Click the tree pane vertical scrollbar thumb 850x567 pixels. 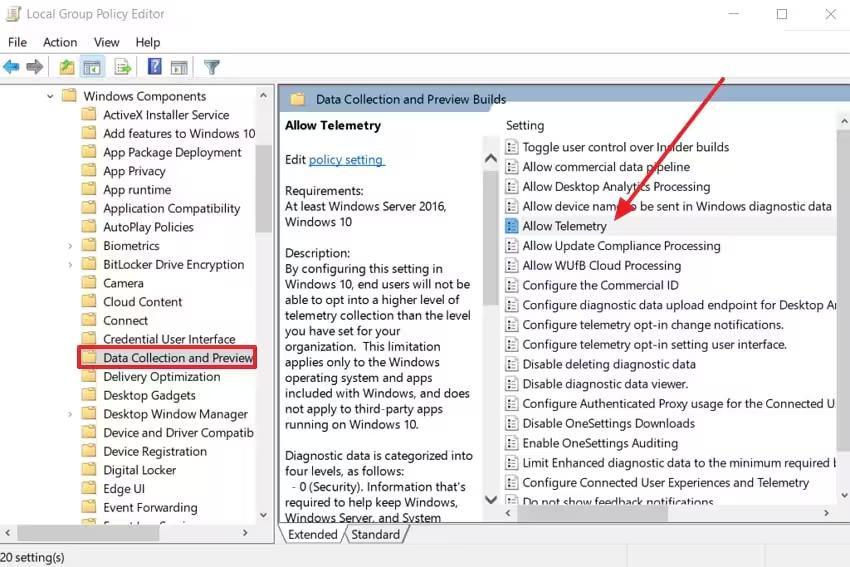[263, 189]
